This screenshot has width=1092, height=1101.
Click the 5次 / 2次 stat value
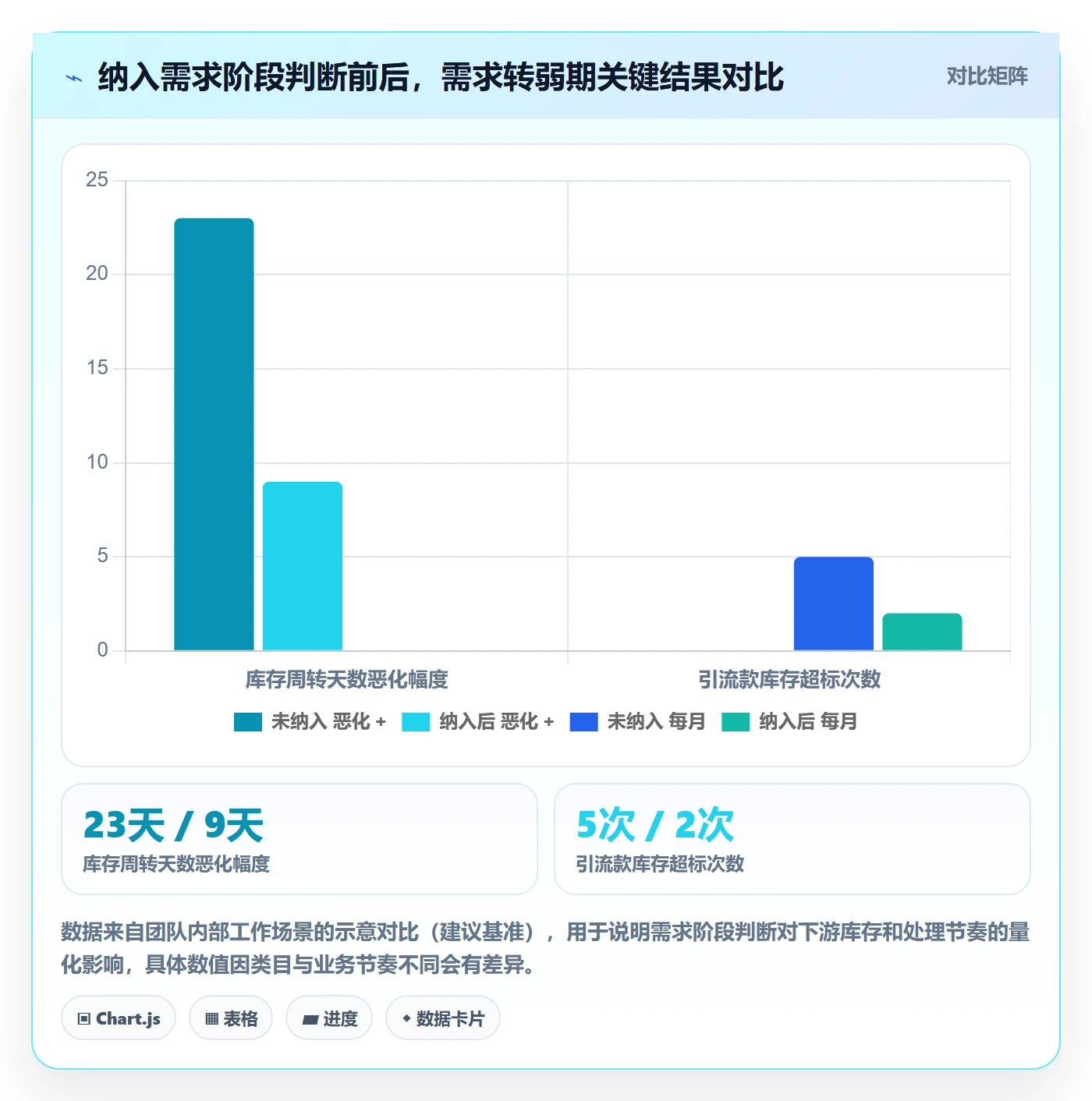pyautogui.click(x=655, y=825)
